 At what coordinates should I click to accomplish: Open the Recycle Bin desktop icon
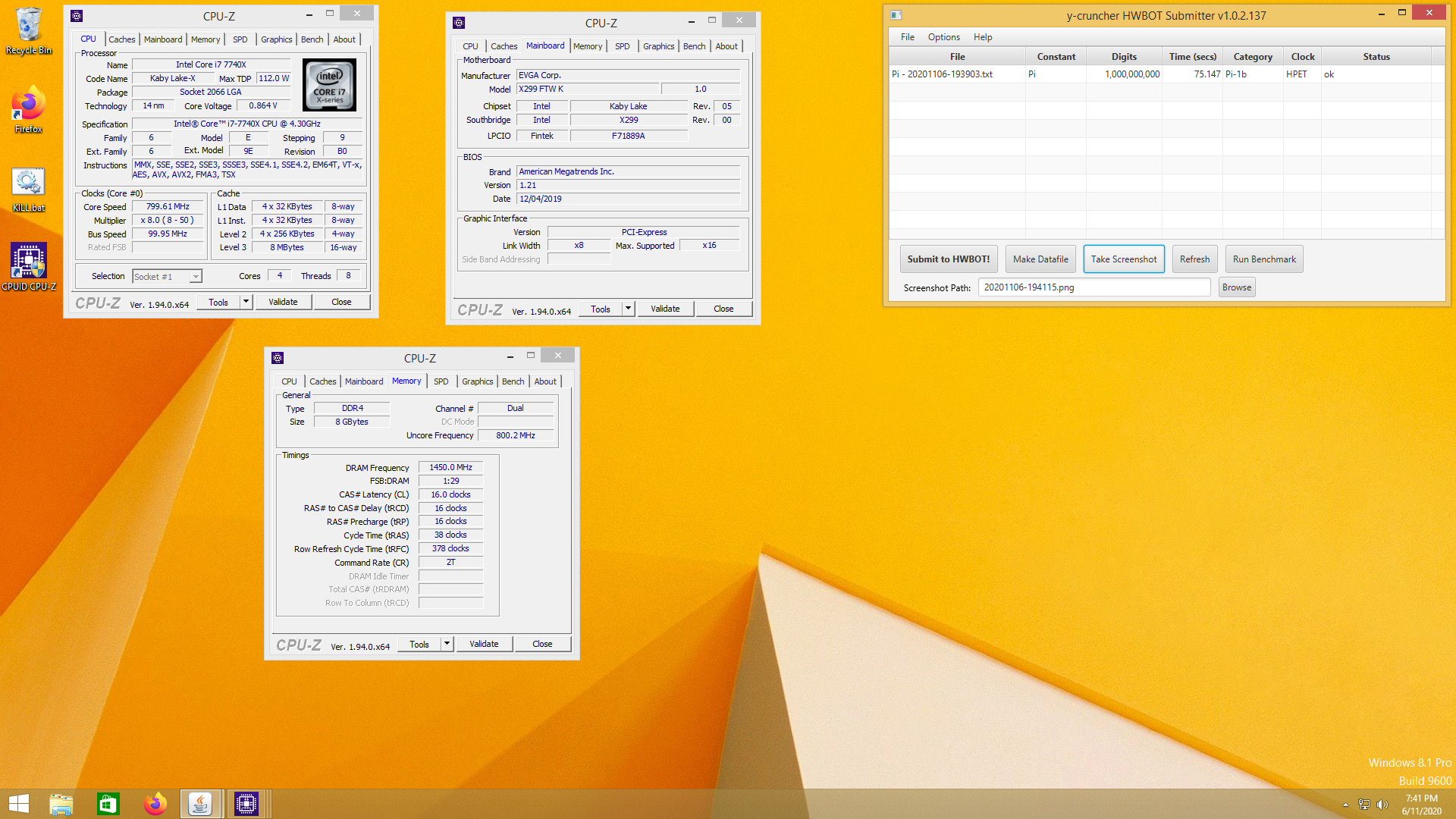pos(28,30)
